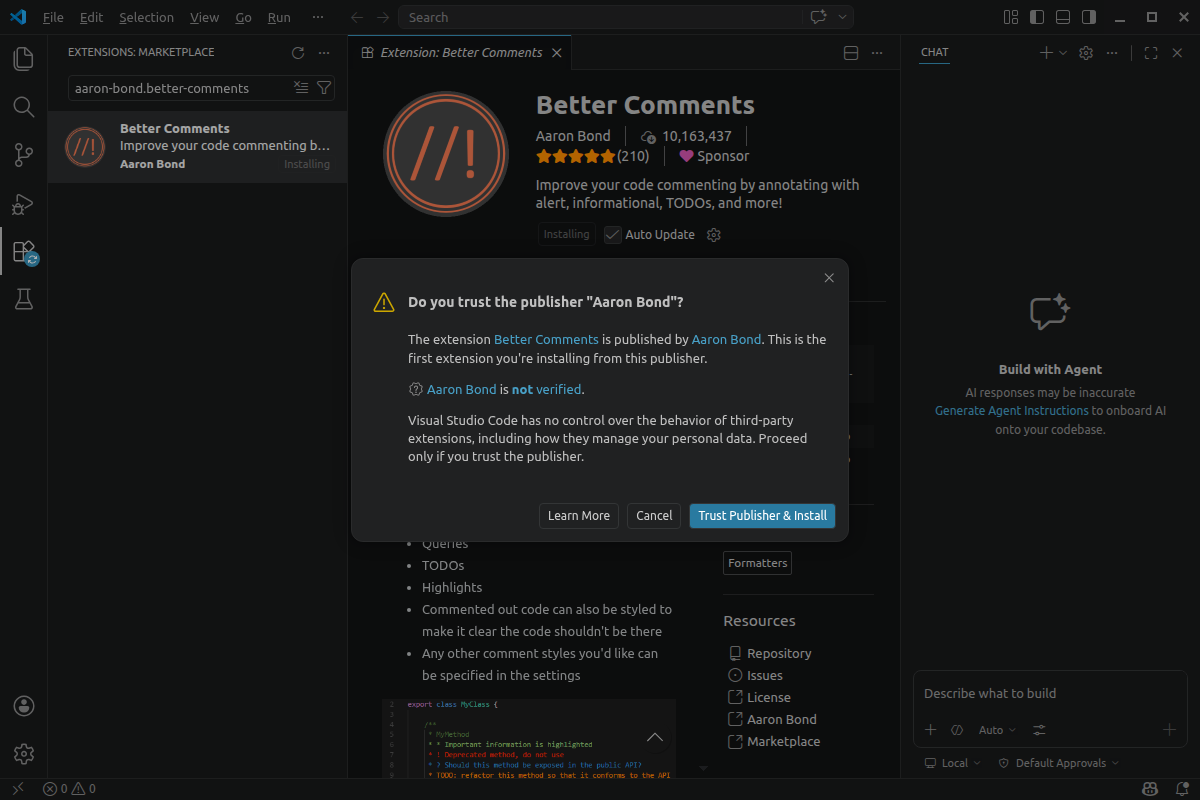Toggle bottom panel visibility
The image size is (1200, 800).
(1063, 17)
